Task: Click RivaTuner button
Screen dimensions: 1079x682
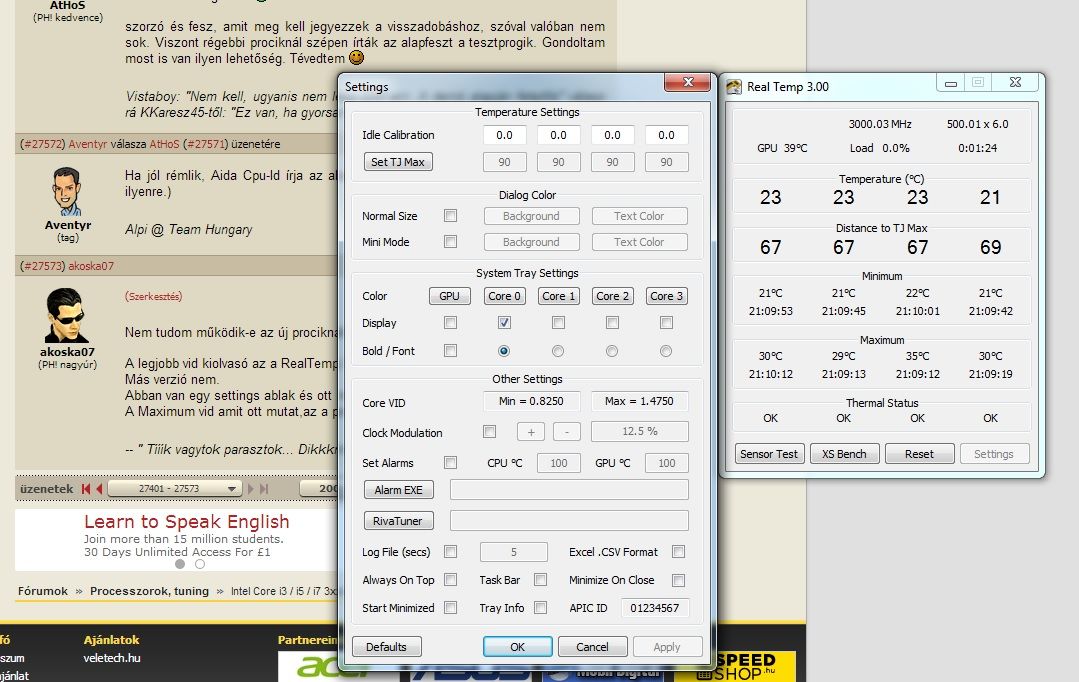Action: (398, 521)
